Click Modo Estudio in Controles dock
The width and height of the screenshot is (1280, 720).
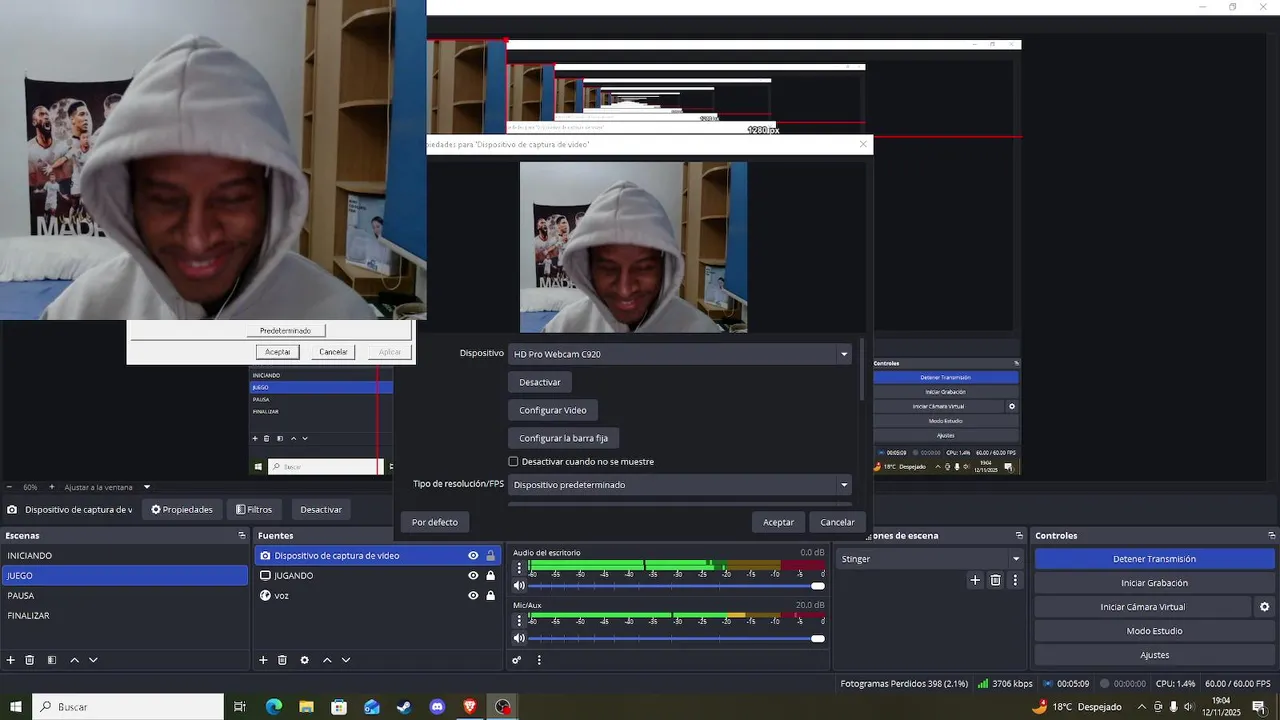click(1154, 631)
